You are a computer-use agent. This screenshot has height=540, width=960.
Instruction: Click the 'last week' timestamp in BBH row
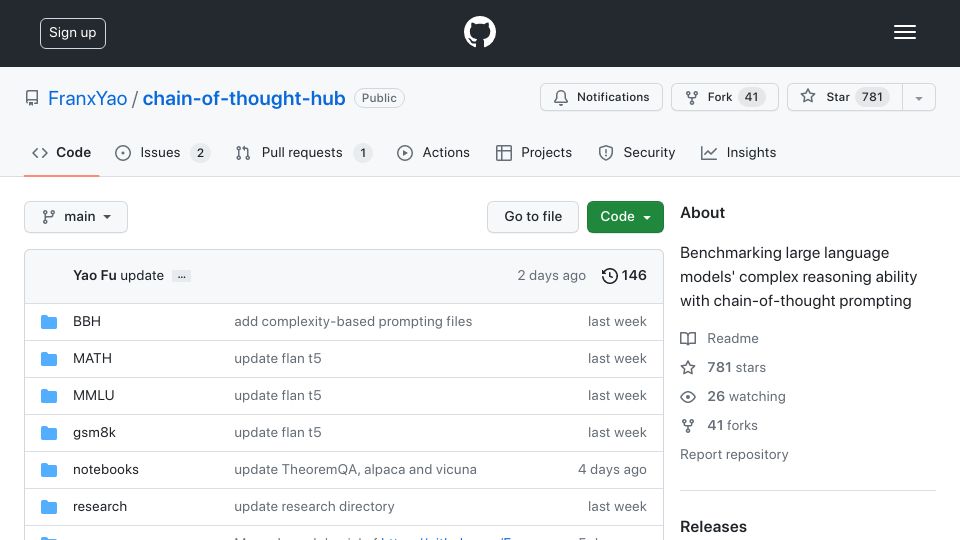[x=617, y=321]
